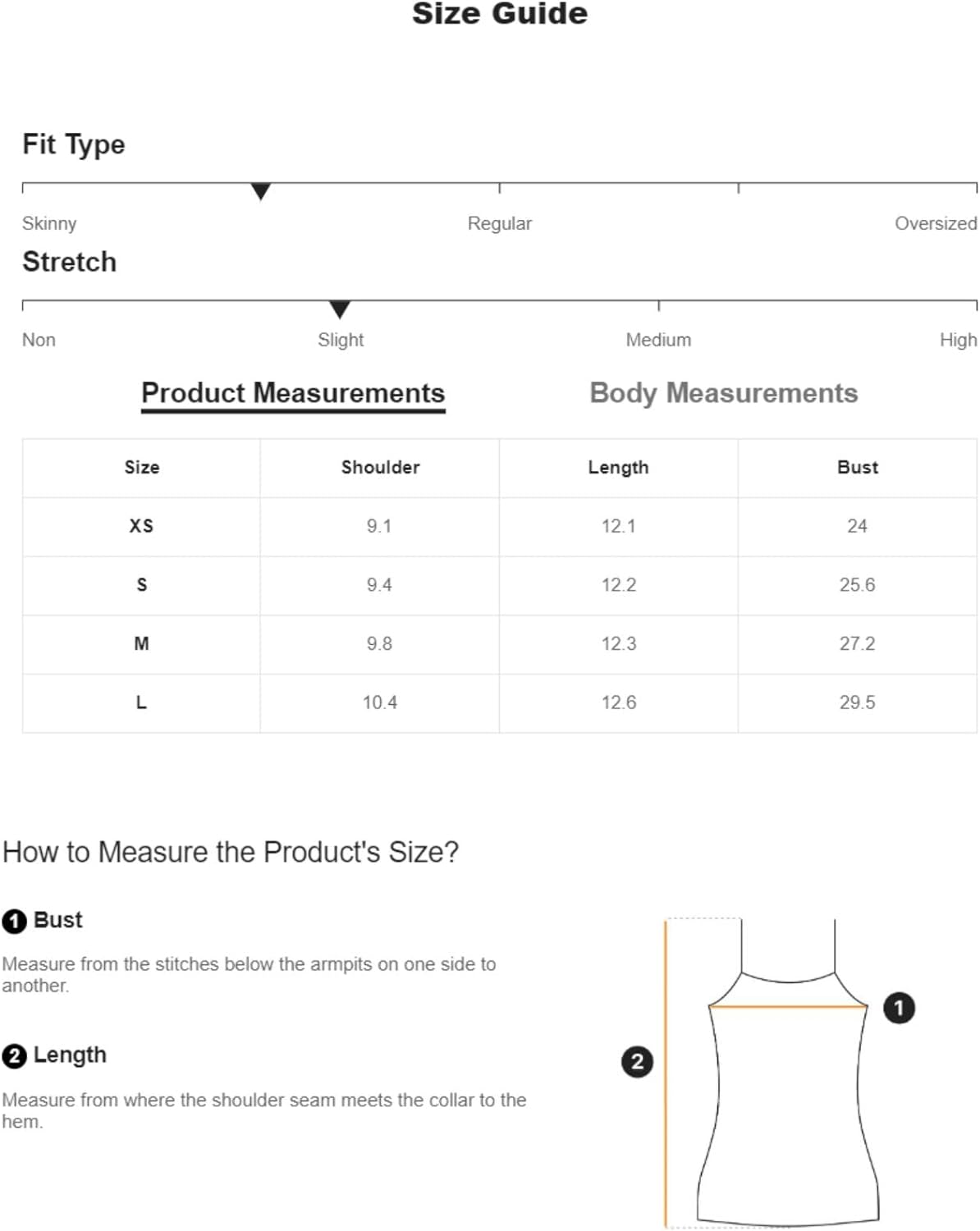Image resolution: width=980 pixels, height=1231 pixels.
Task: Click the number 1 Bust bullet icon
Action: coord(14,922)
